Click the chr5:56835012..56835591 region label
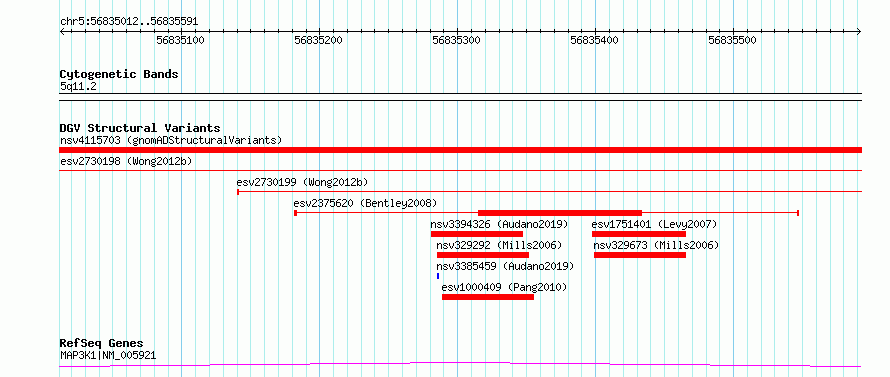The height and width of the screenshot is (377, 890). (129, 22)
